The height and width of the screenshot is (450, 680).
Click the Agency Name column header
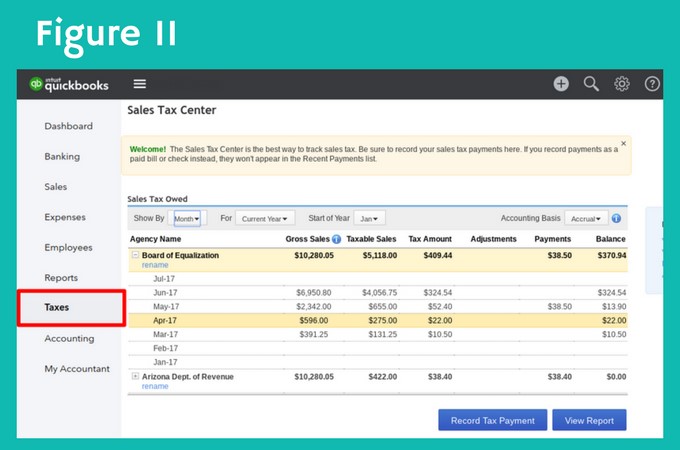point(155,239)
